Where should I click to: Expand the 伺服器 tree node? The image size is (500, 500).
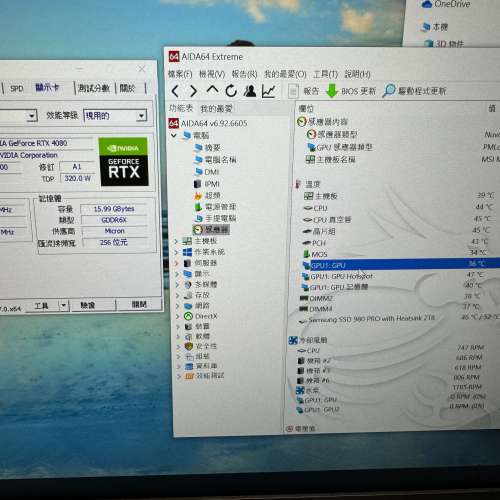[x=177, y=263]
